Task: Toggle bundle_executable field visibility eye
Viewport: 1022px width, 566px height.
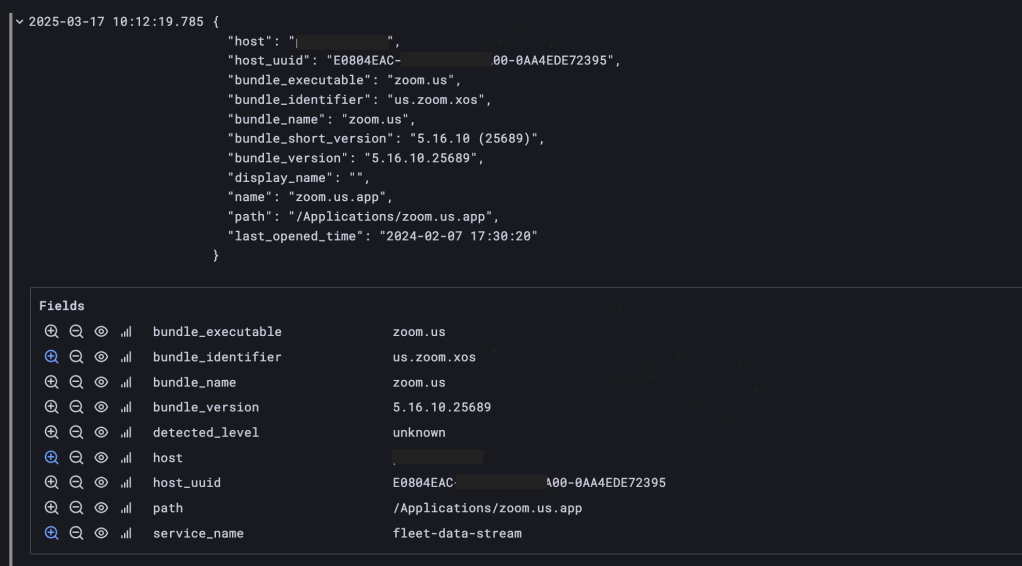Action: [101, 332]
